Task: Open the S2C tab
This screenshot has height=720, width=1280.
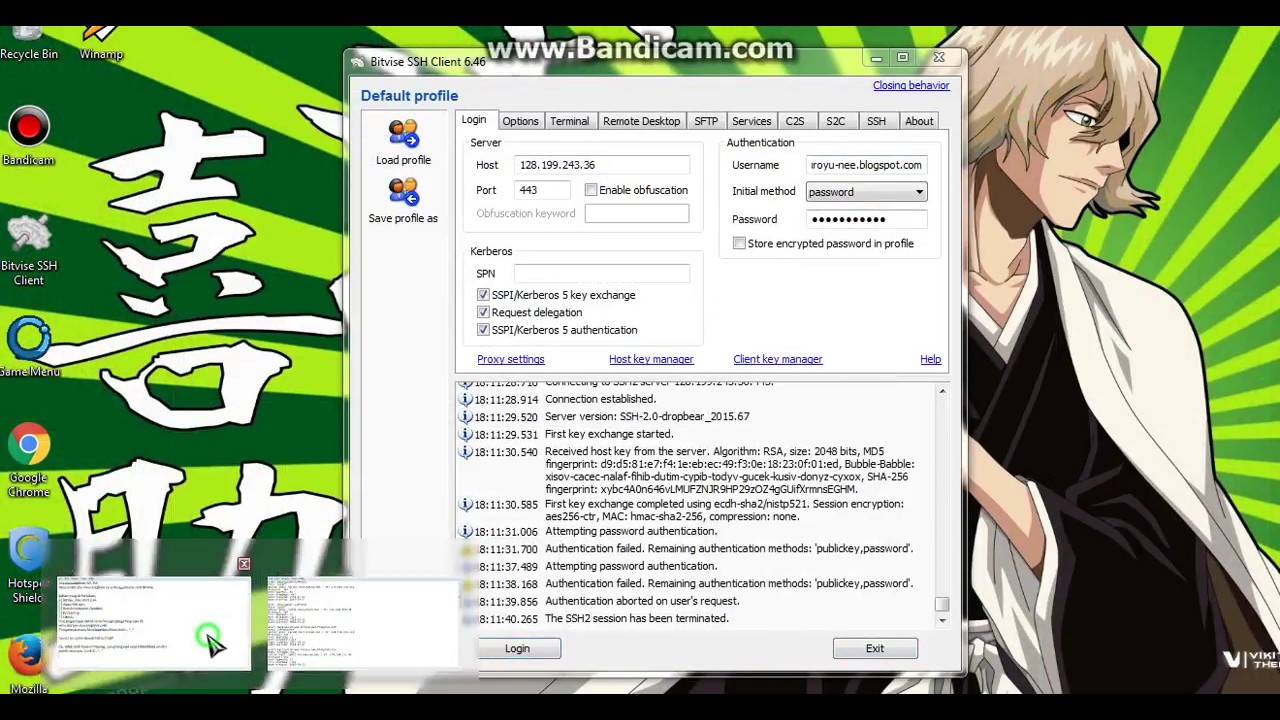Action: pyautogui.click(x=836, y=121)
